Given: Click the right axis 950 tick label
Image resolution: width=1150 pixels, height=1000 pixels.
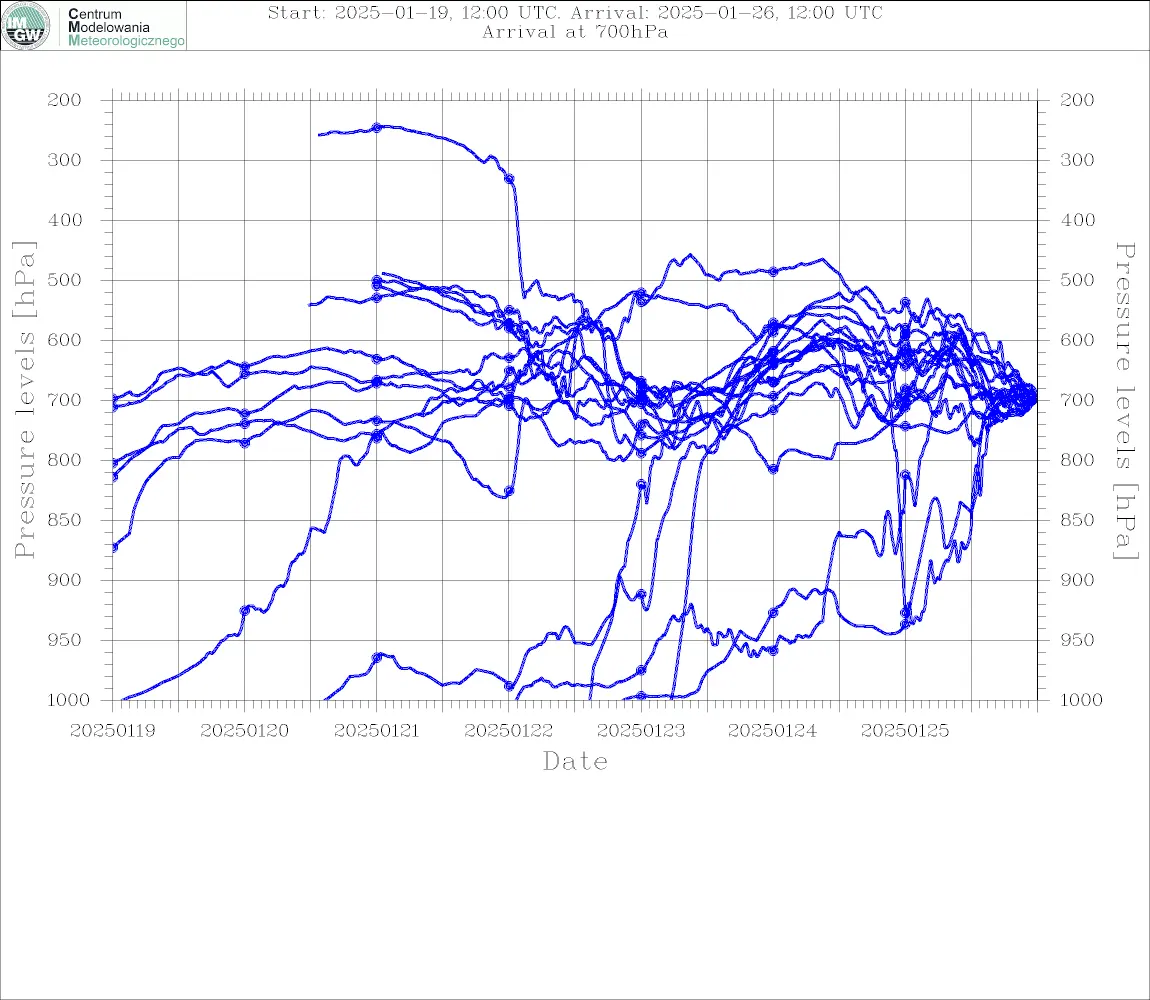Looking at the screenshot, I should (1077, 640).
